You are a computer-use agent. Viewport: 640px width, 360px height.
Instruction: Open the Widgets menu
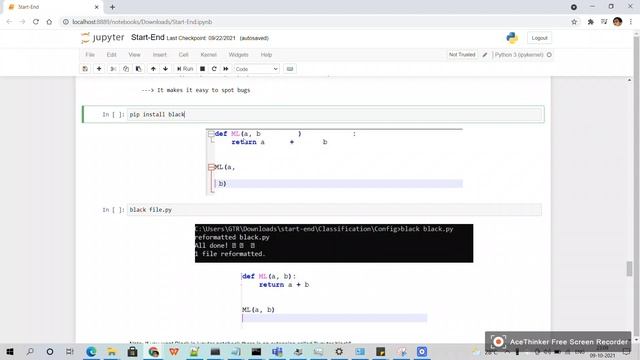click(x=238, y=55)
